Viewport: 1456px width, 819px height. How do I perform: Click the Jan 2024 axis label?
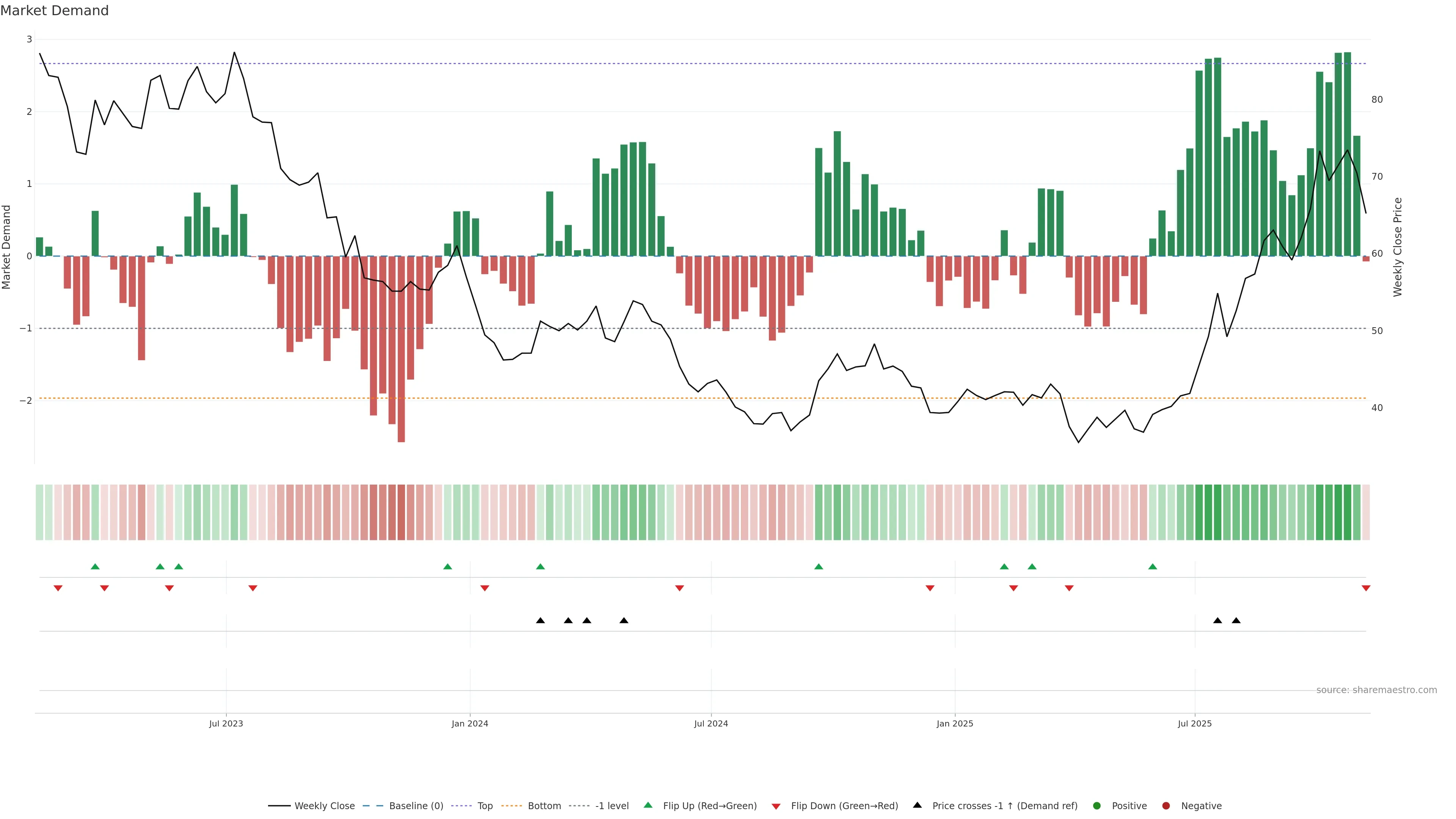470,723
